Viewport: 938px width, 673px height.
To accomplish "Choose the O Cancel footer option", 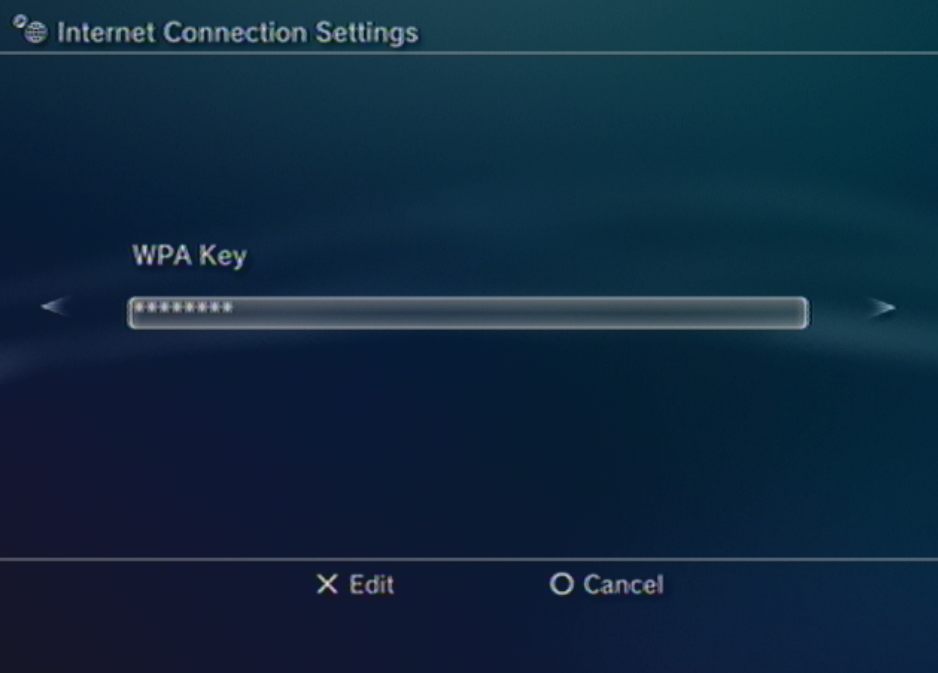I will (606, 584).
